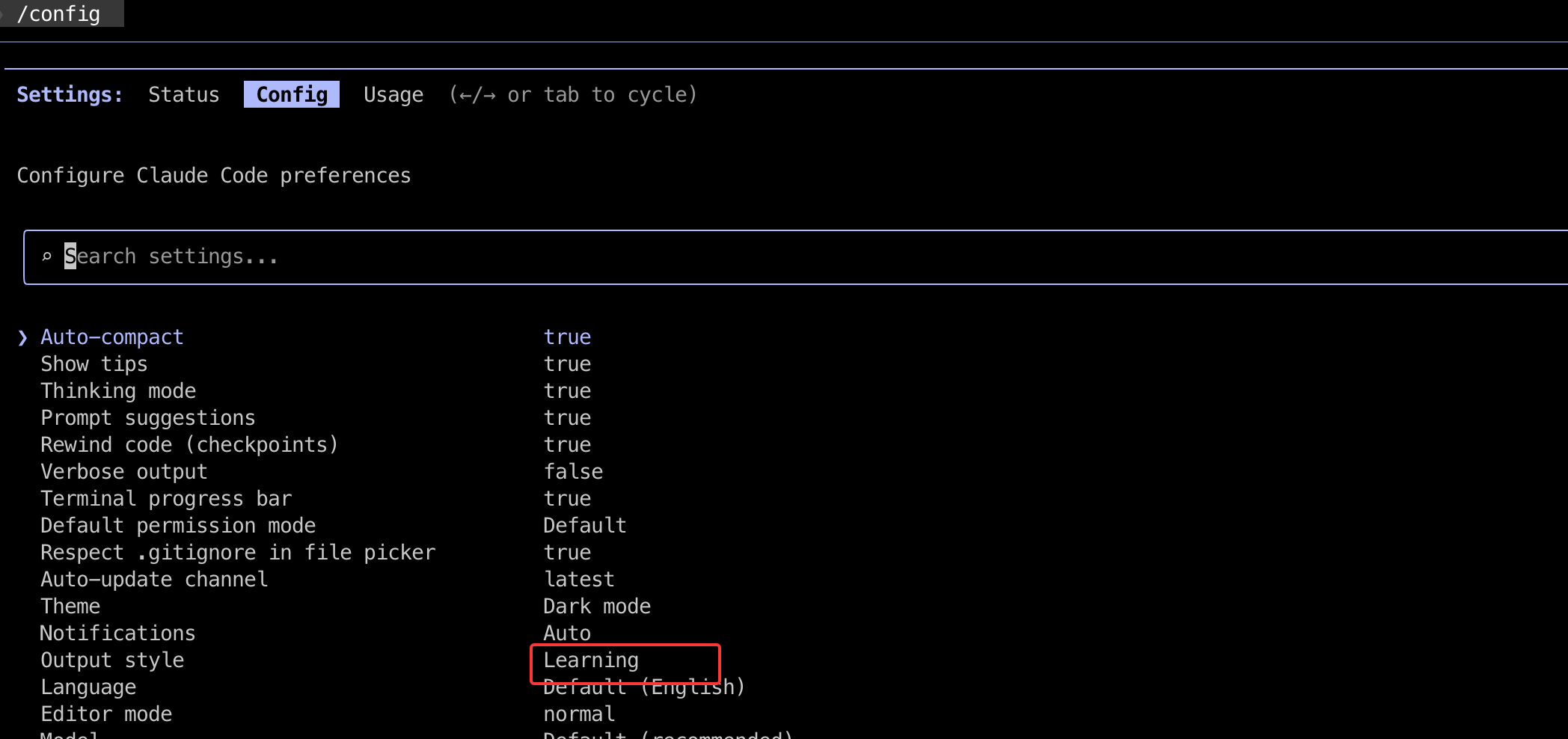Click the selection arrow beside Auto-compact
The height and width of the screenshot is (739, 1568).
(22, 337)
